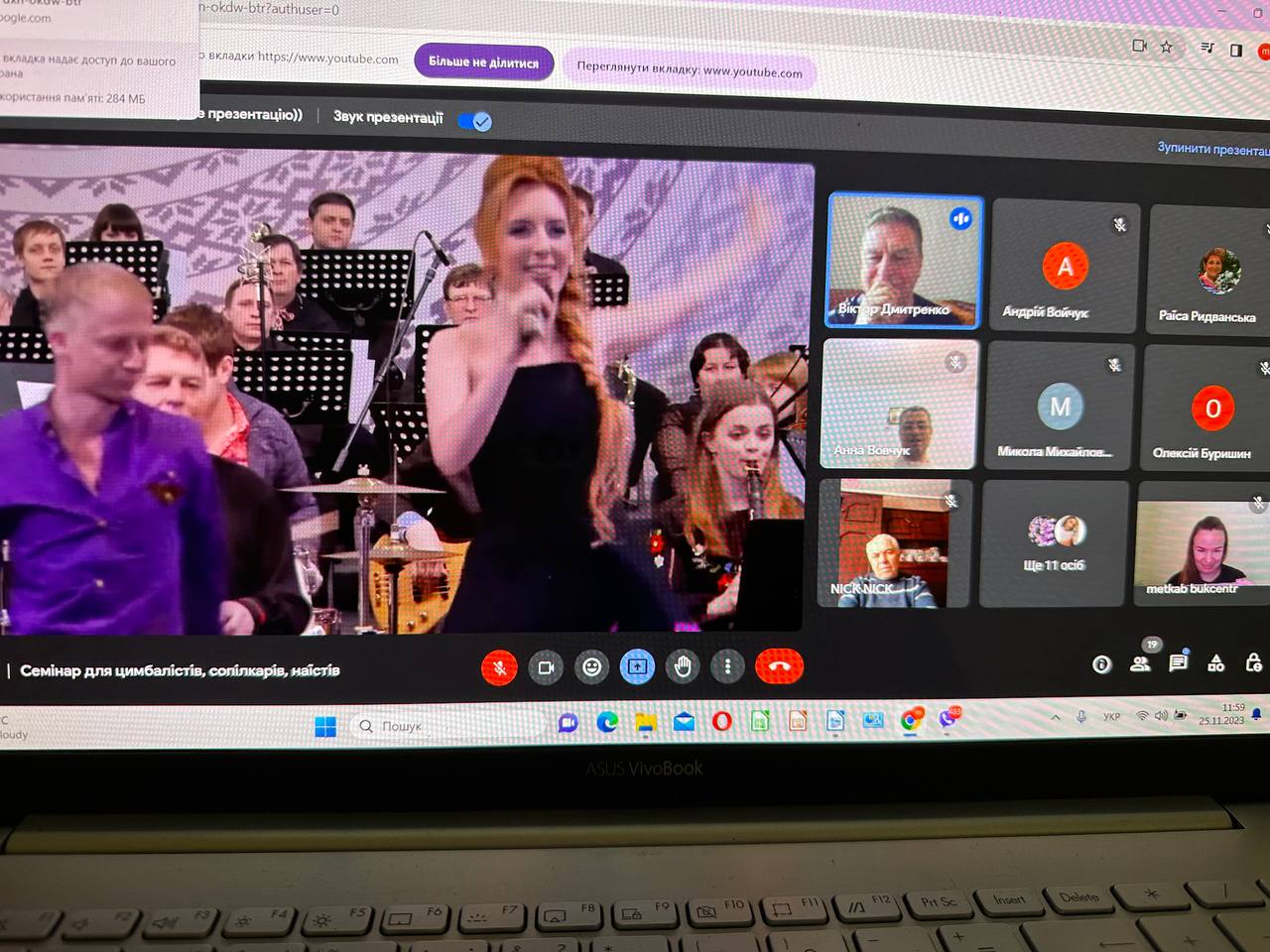Open the Mail app from the taskbar
This screenshot has height=952, width=1270.
pyautogui.click(x=684, y=722)
